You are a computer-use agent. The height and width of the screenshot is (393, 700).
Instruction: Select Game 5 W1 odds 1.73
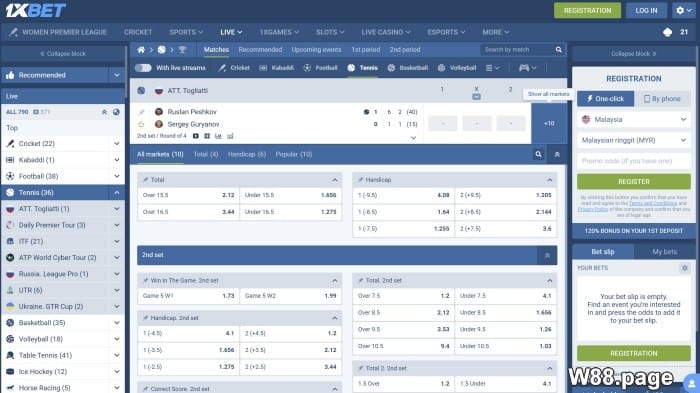click(x=188, y=296)
